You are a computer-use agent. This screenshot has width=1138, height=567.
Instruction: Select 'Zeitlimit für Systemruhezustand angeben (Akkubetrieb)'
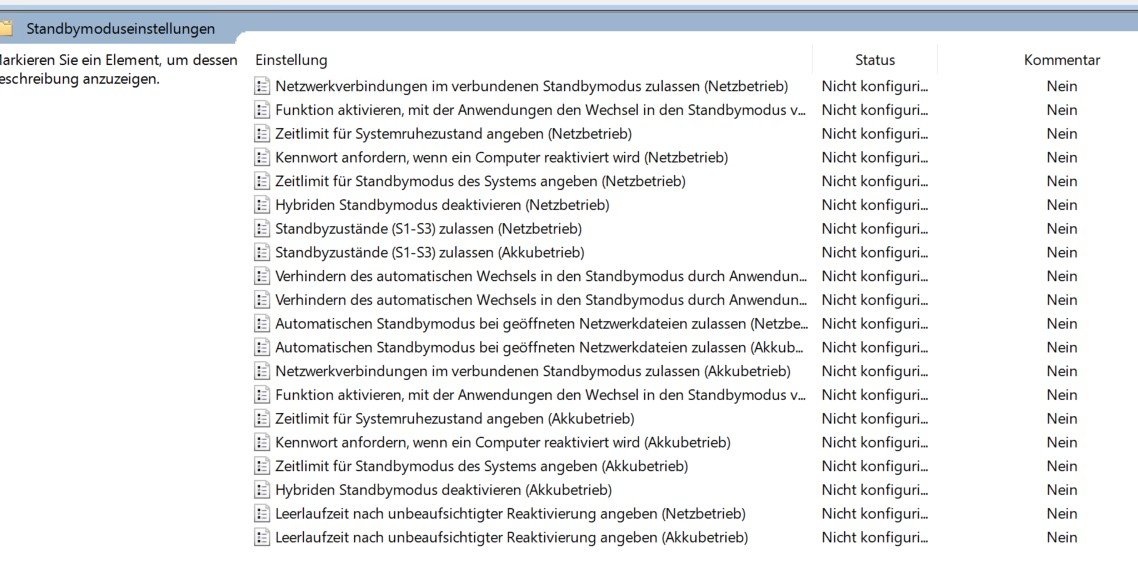click(x=455, y=419)
